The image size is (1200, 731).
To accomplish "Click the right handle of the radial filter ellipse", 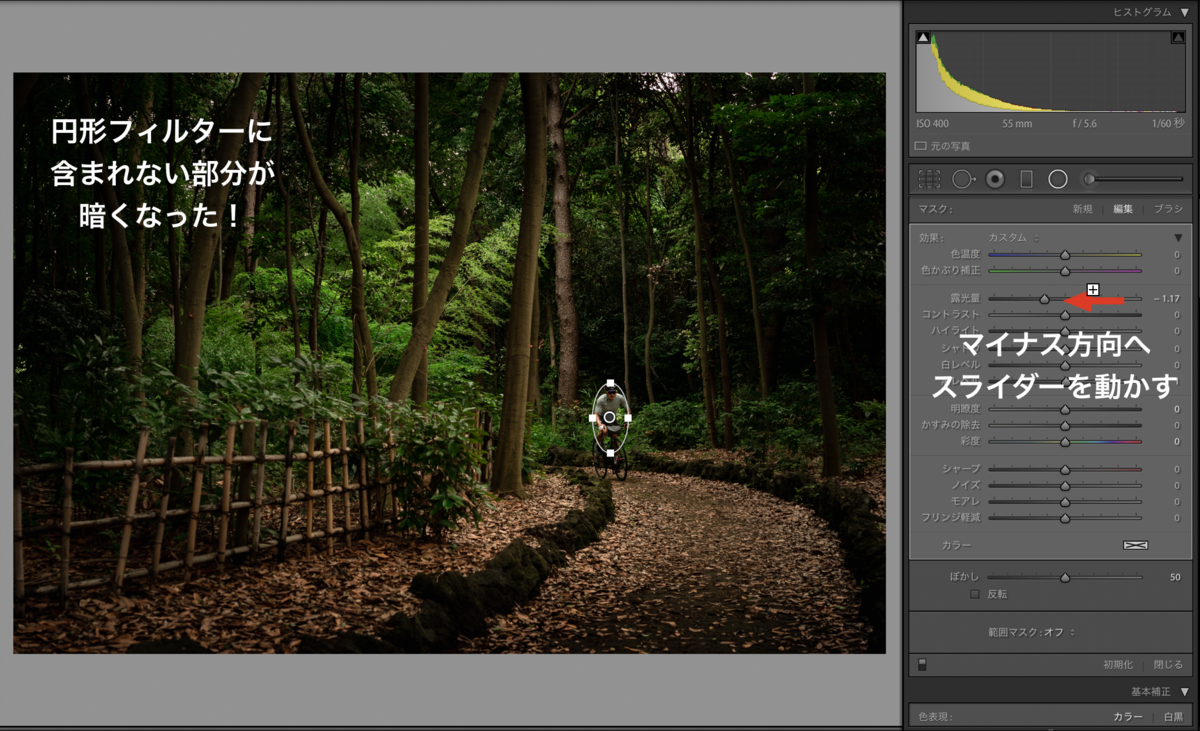I will point(628,417).
